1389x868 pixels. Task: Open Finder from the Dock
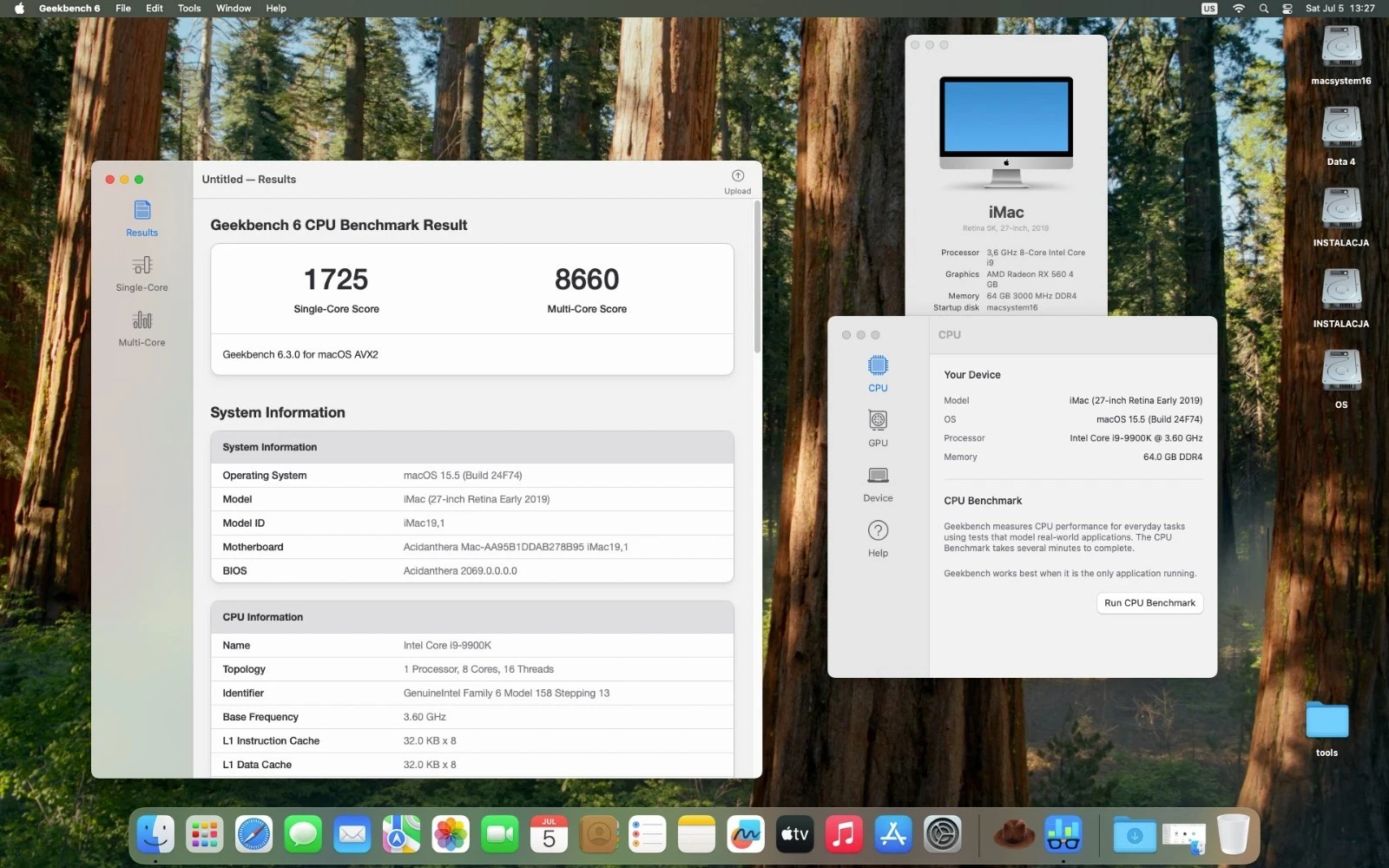(156, 835)
